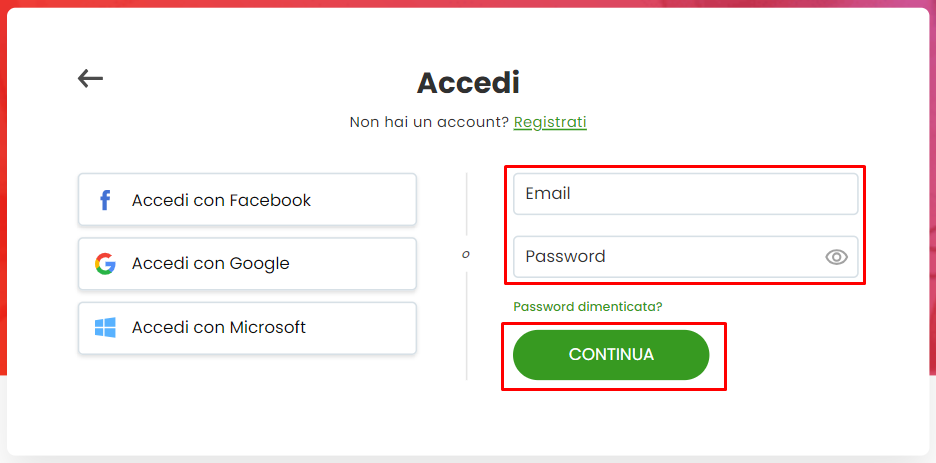The width and height of the screenshot is (936, 463).
Task: Click the 'Accedi' page heading
Action: pos(468,83)
